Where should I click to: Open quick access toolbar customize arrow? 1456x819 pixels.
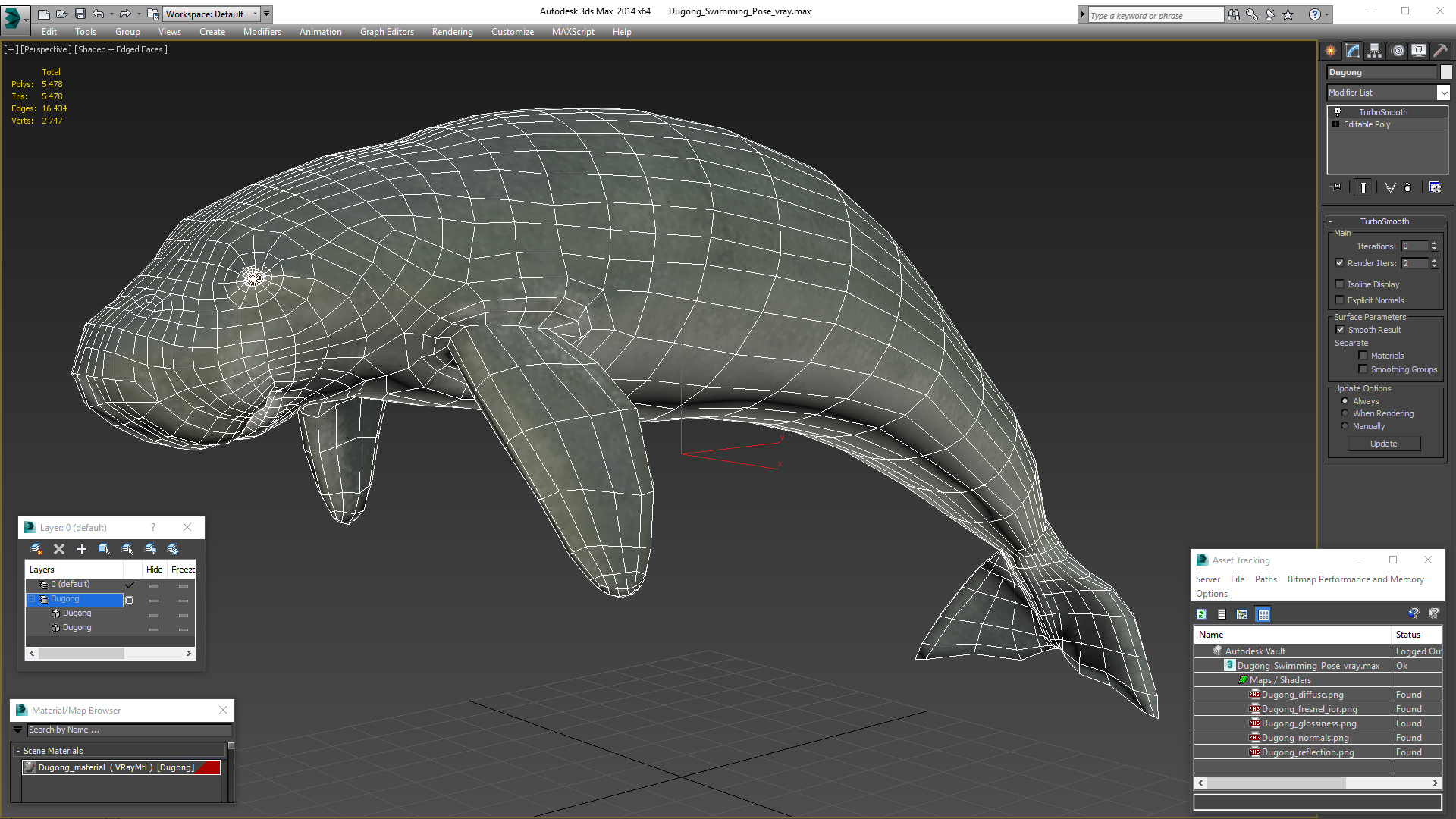267,14
